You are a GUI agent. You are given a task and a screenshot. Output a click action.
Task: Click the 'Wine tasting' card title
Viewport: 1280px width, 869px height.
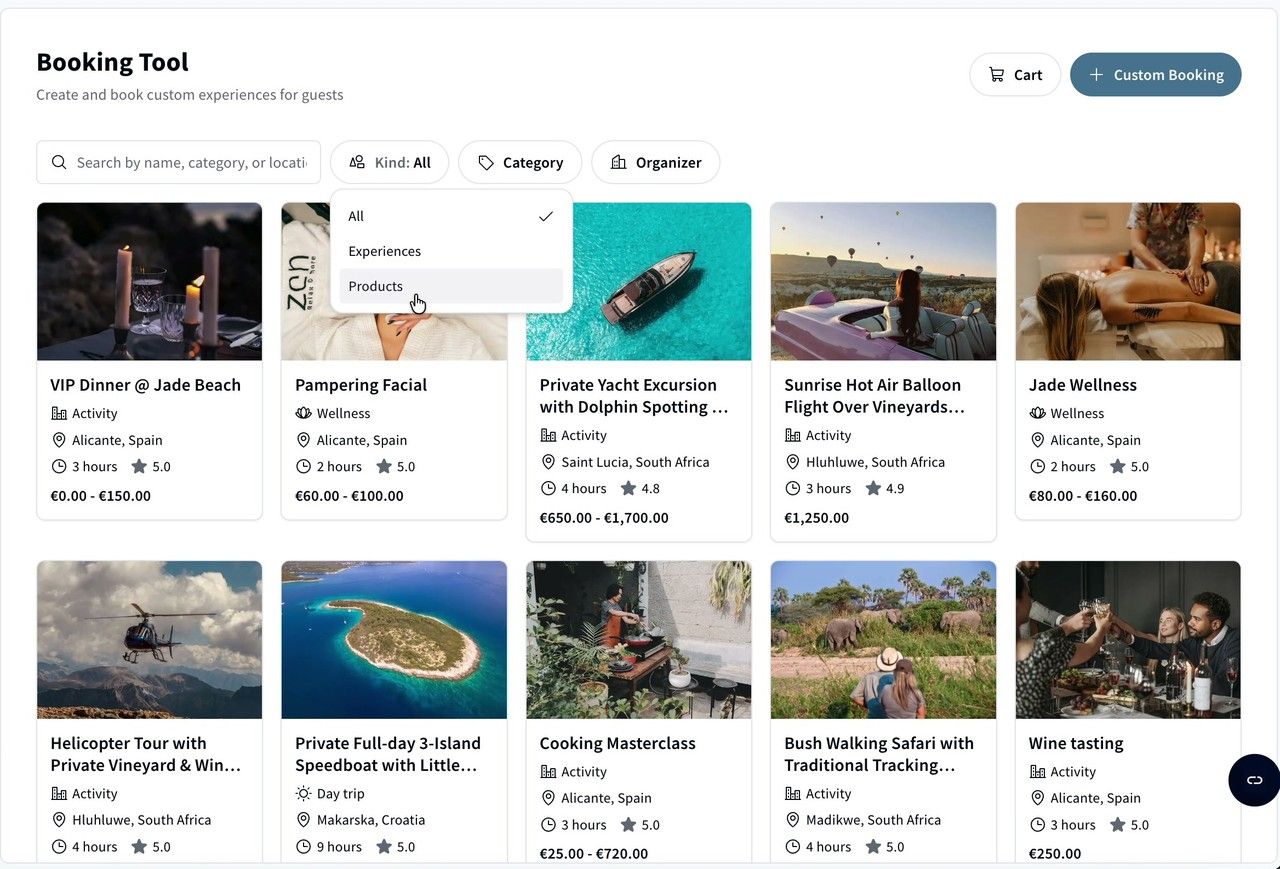click(x=1076, y=743)
